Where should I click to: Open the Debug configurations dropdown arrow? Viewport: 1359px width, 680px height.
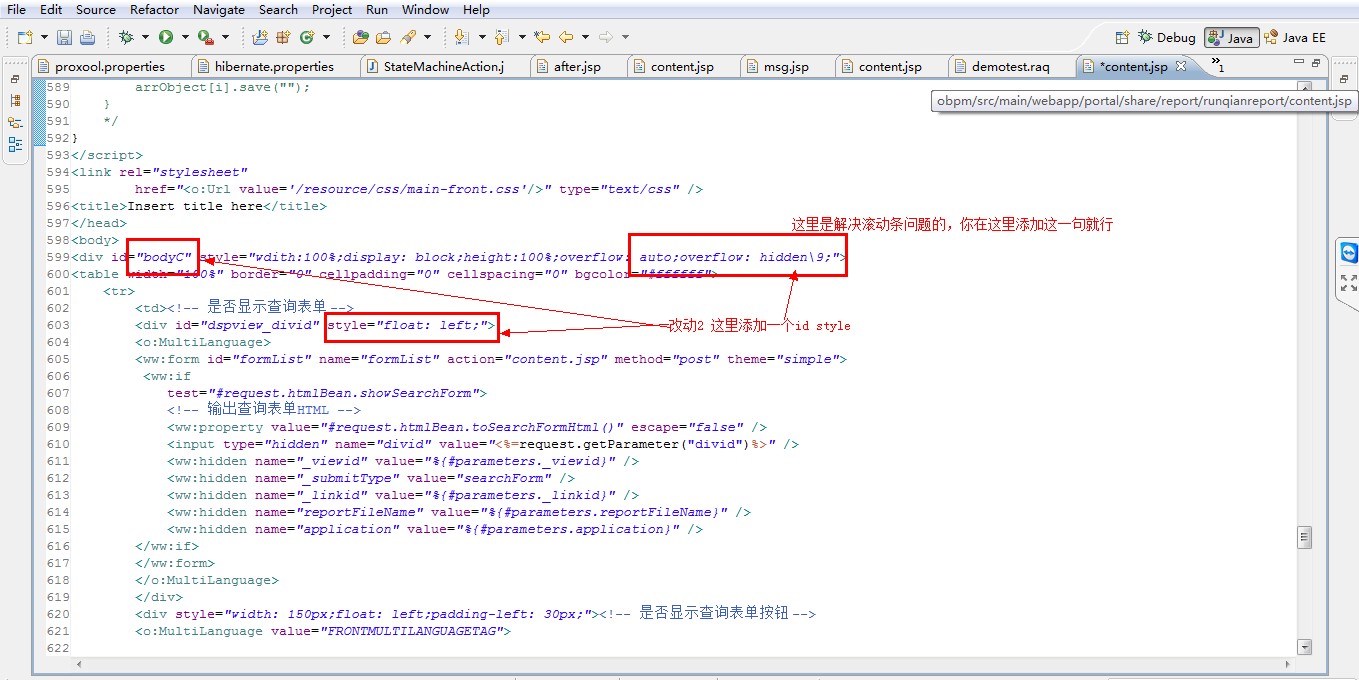point(145,37)
